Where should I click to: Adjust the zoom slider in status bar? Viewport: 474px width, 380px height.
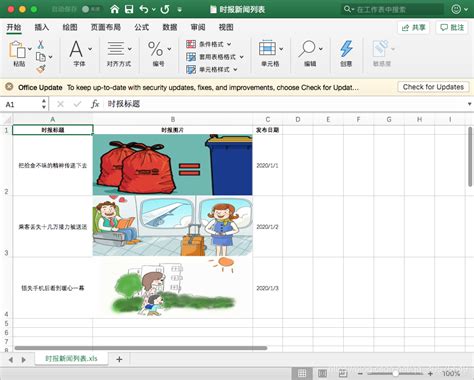(395, 374)
